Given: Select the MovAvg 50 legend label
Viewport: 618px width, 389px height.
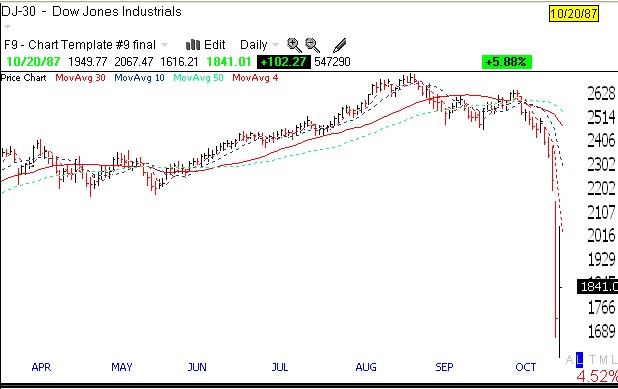Looking at the screenshot, I should pyautogui.click(x=198, y=78).
